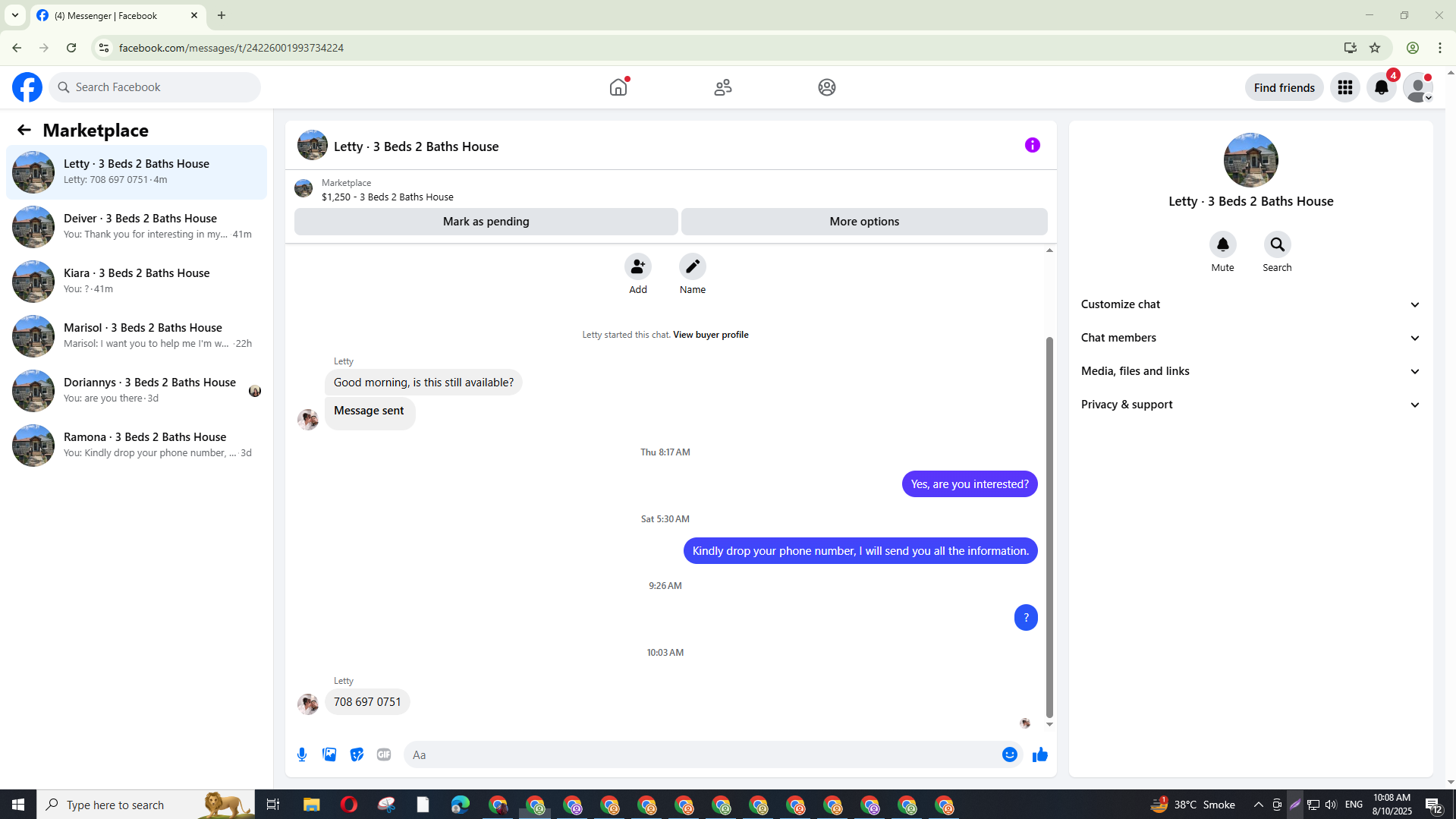Open the Kiara conversation

[x=137, y=282]
